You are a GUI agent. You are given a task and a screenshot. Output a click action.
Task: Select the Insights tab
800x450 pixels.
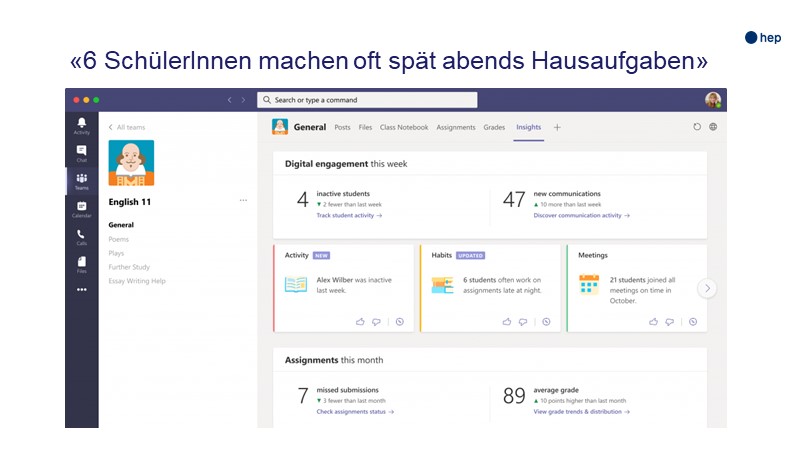click(x=529, y=127)
